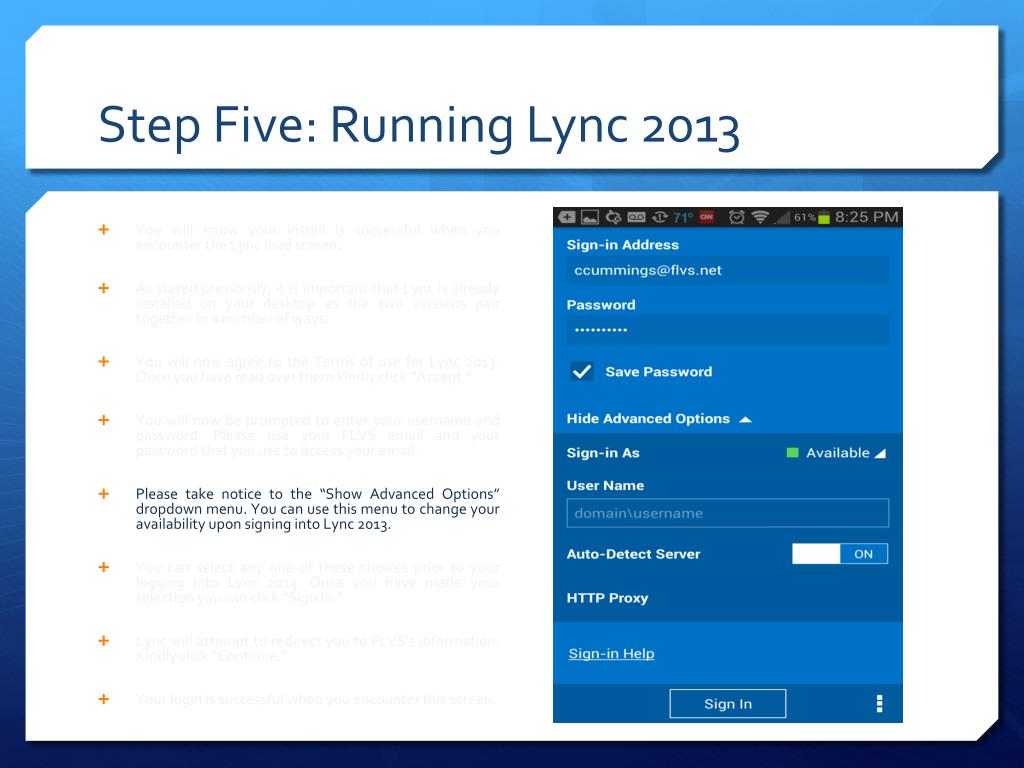Click the Auto-Detect Server label

click(x=633, y=554)
